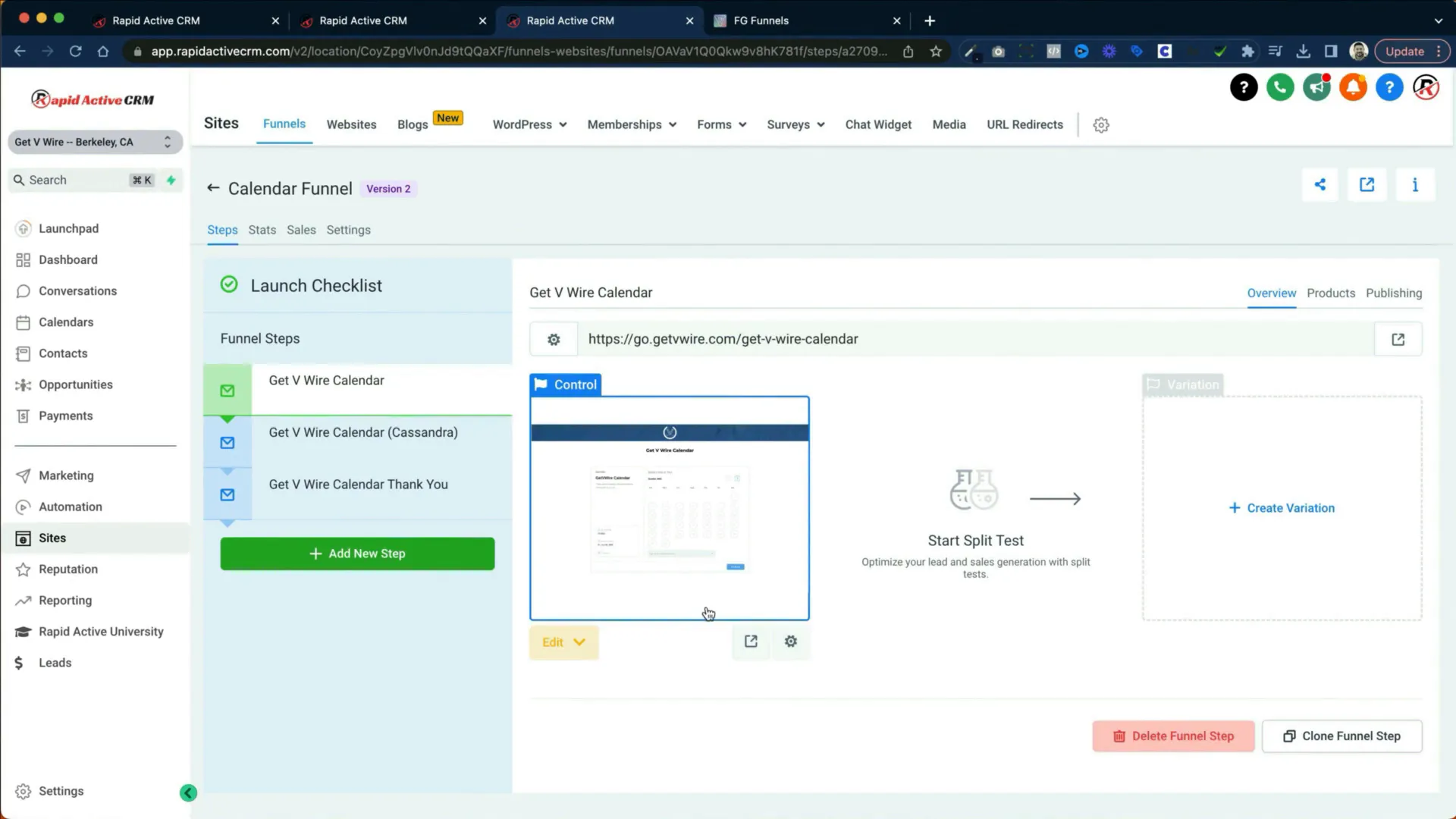Click Delete Funnel Step button
Screen dimensions: 1456x819
[x=1173, y=736]
